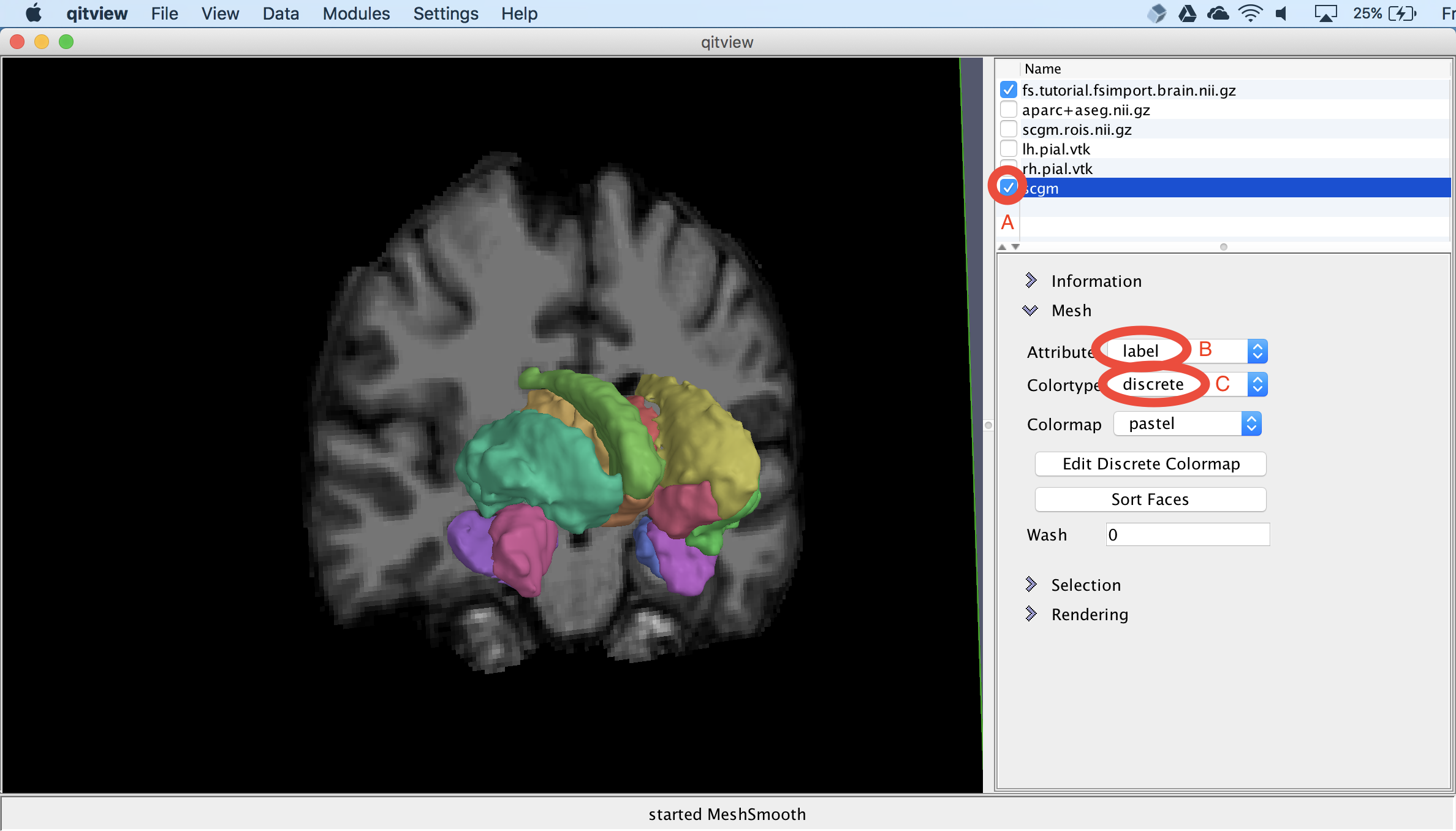Click the battery charging icon
The height and width of the screenshot is (831, 1456).
1402,13
